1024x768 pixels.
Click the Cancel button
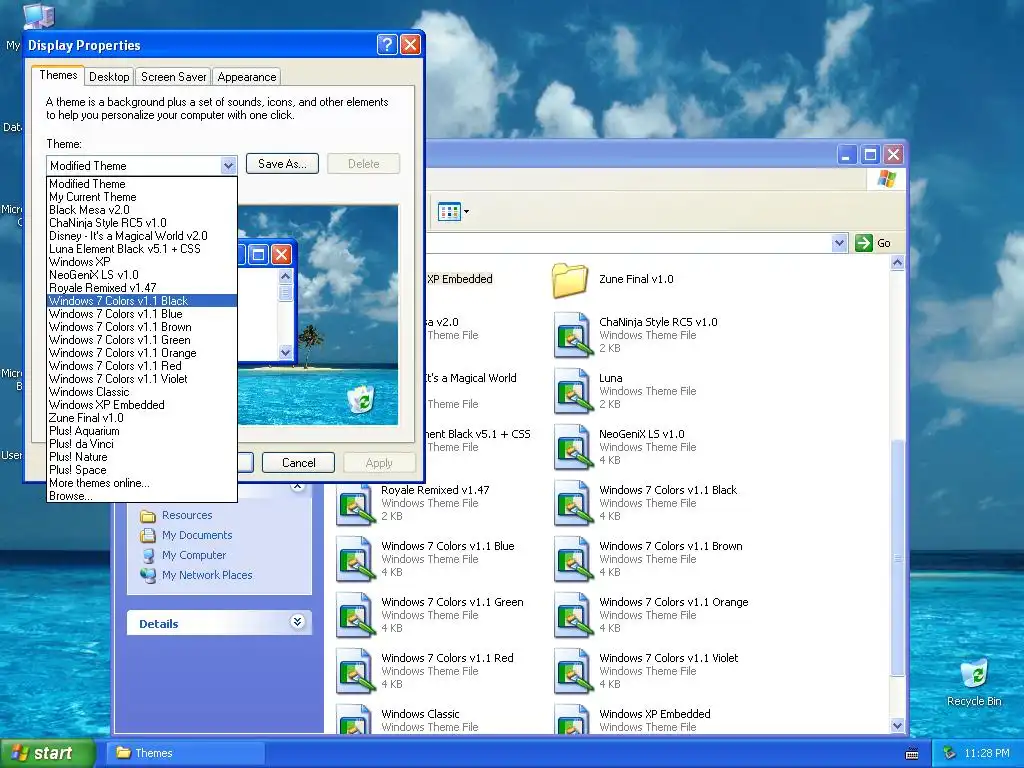pos(298,463)
